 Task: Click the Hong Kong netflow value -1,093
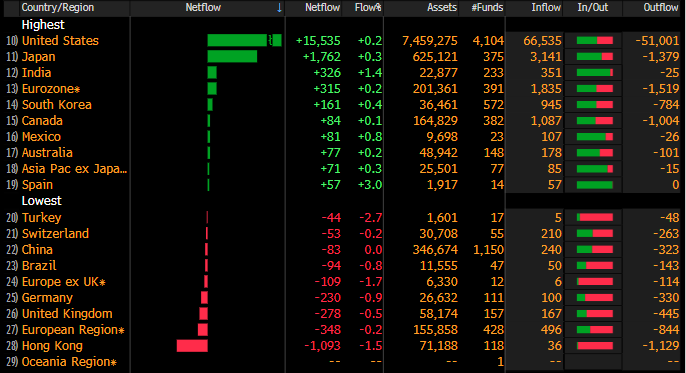pyautogui.click(x=322, y=346)
